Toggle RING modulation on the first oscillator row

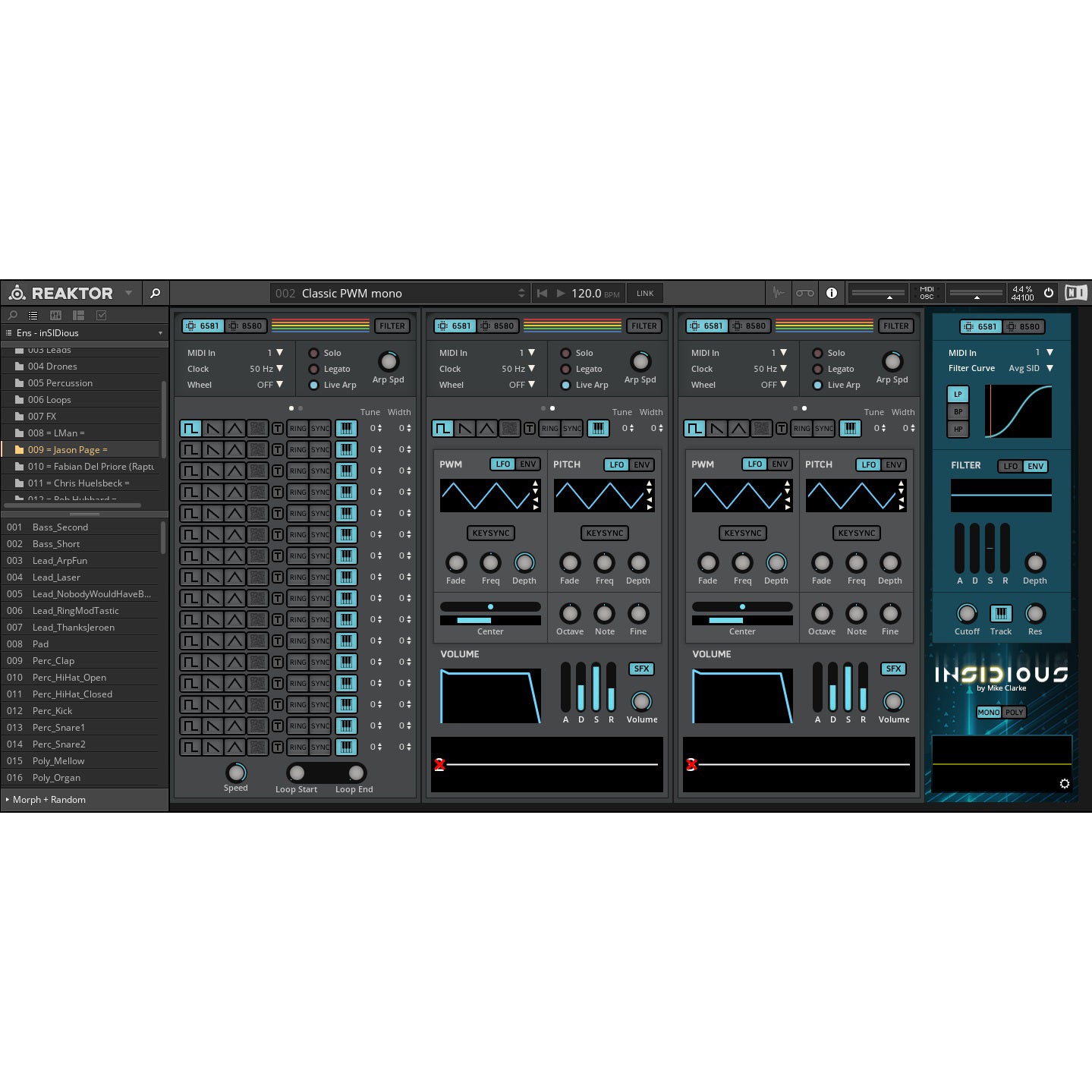[x=297, y=427]
